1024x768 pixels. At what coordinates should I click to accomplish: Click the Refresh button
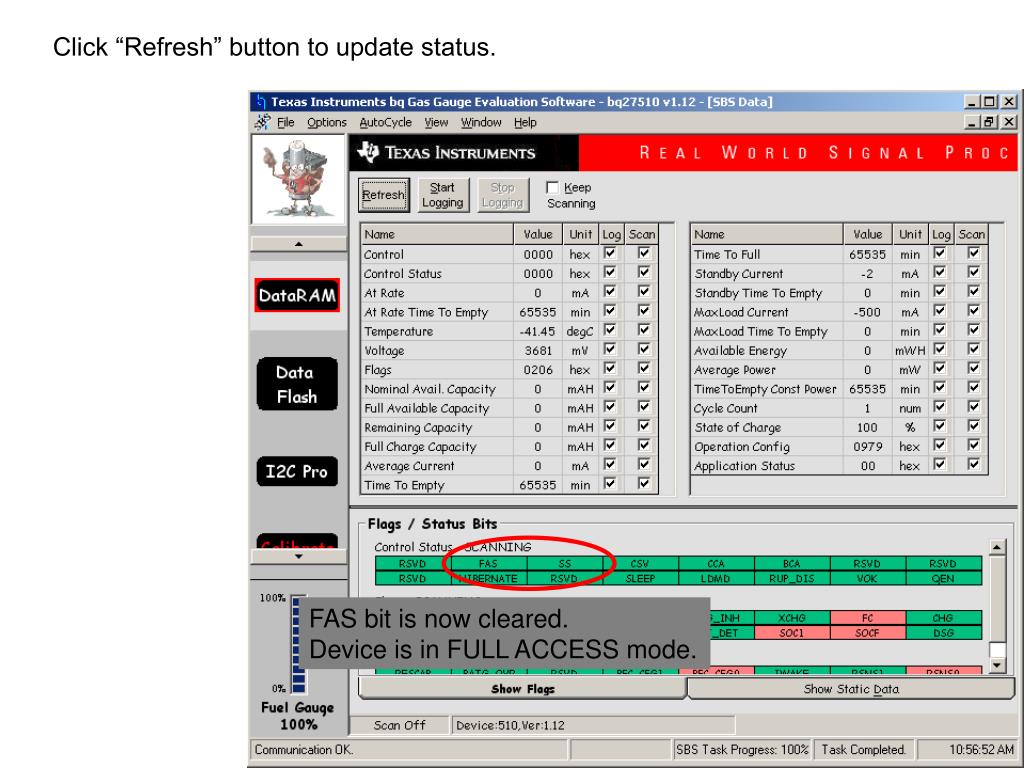point(384,195)
